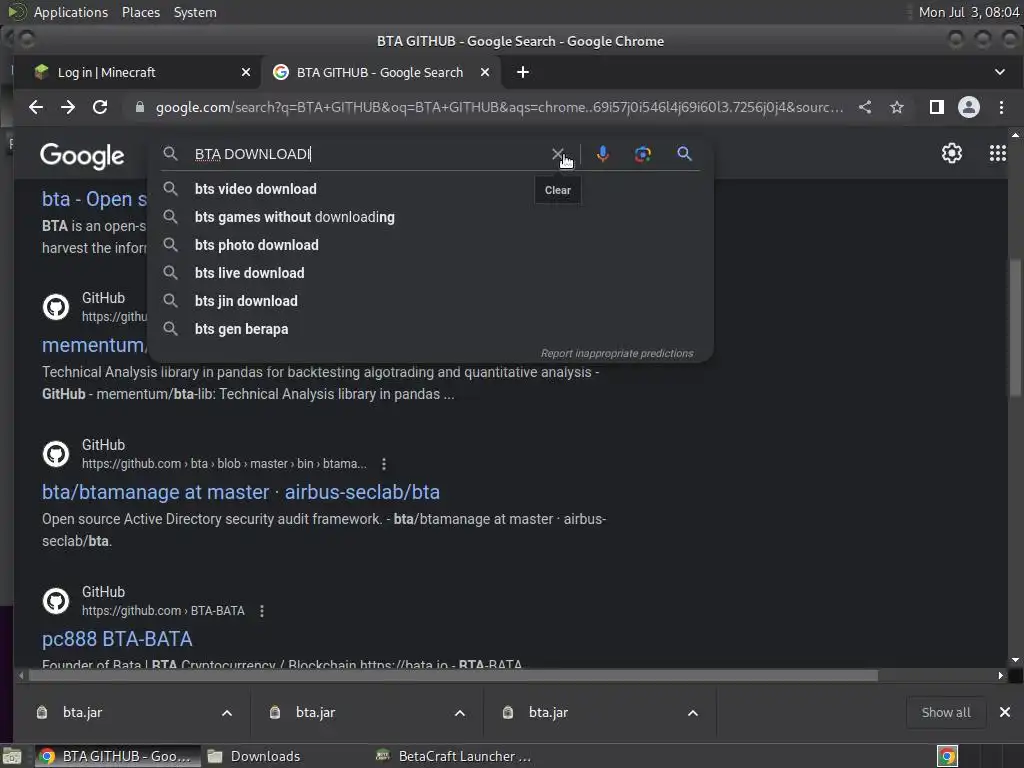This screenshot has height=768, width=1024.
Task: View site security lock information
Action: click(140, 107)
